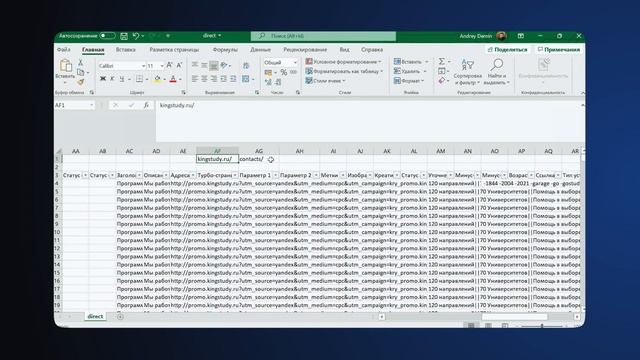Open filter dropdown for Параметр 1 column
This screenshot has height=360, width=640.
pos(276,175)
